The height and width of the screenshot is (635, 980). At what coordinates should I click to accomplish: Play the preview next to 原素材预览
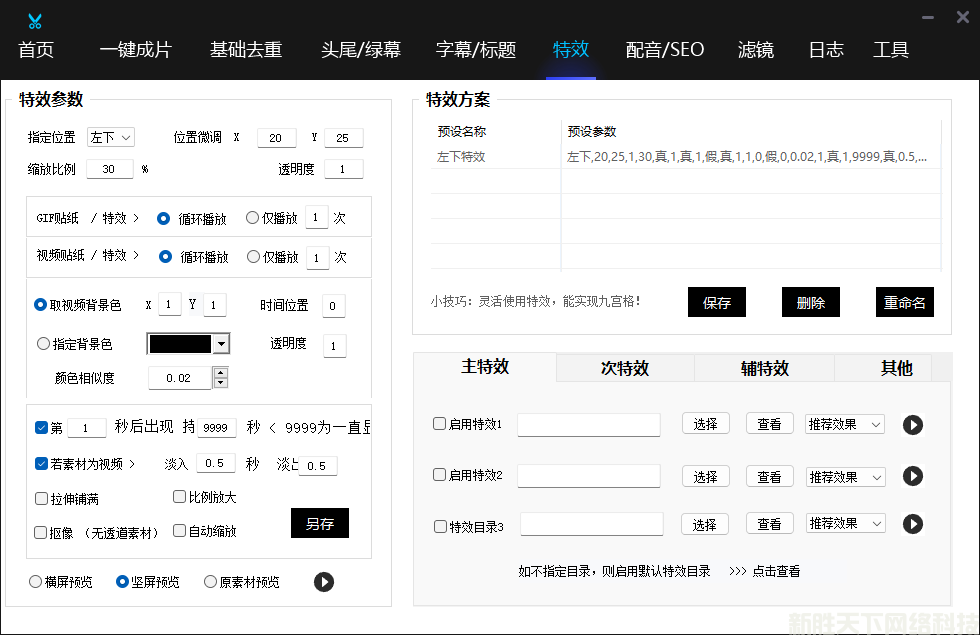pos(323,582)
